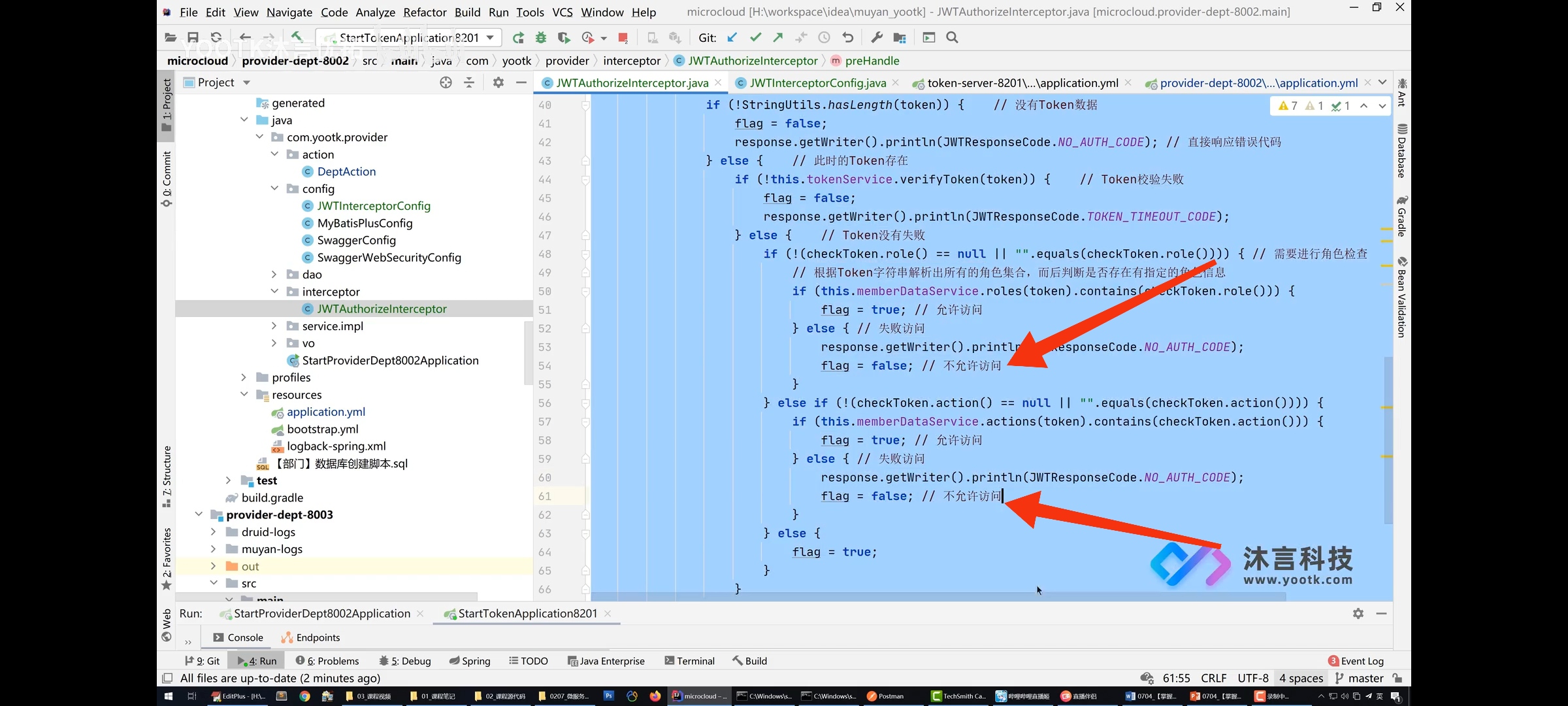Show hidden editor tabs dropdown arrow

(1382, 82)
